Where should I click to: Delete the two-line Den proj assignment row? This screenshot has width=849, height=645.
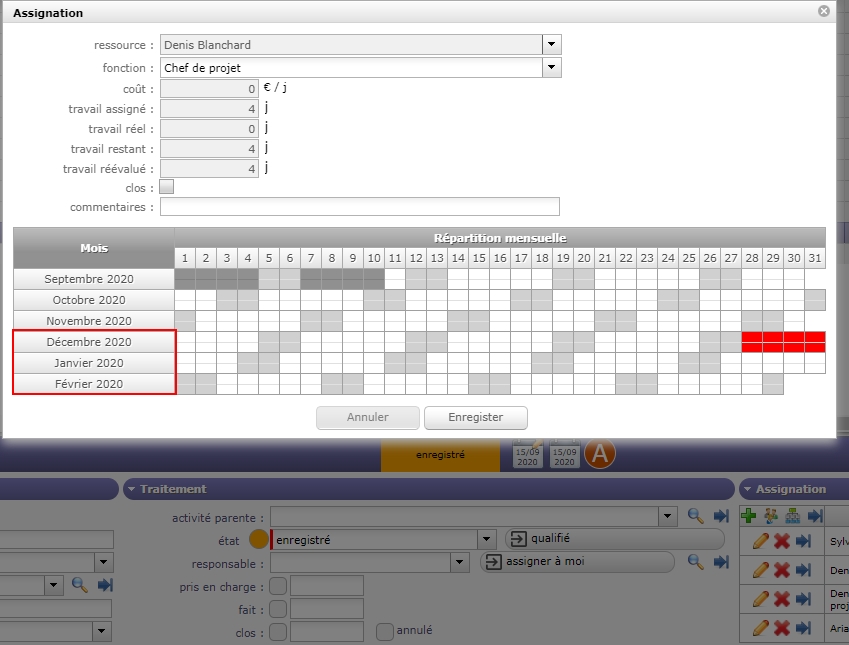[782, 598]
